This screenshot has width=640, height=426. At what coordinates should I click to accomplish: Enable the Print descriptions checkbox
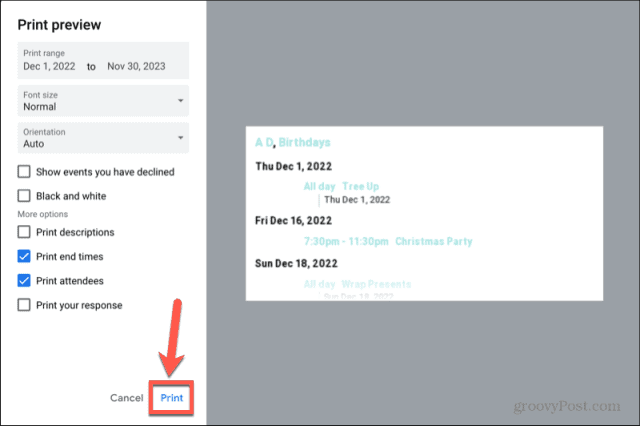tap(24, 232)
